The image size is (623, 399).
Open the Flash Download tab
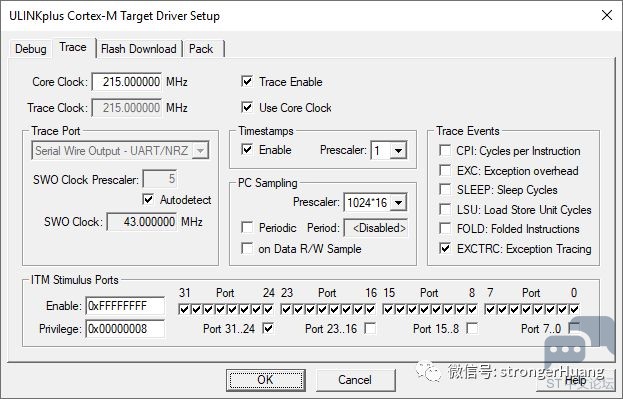(x=139, y=49)
